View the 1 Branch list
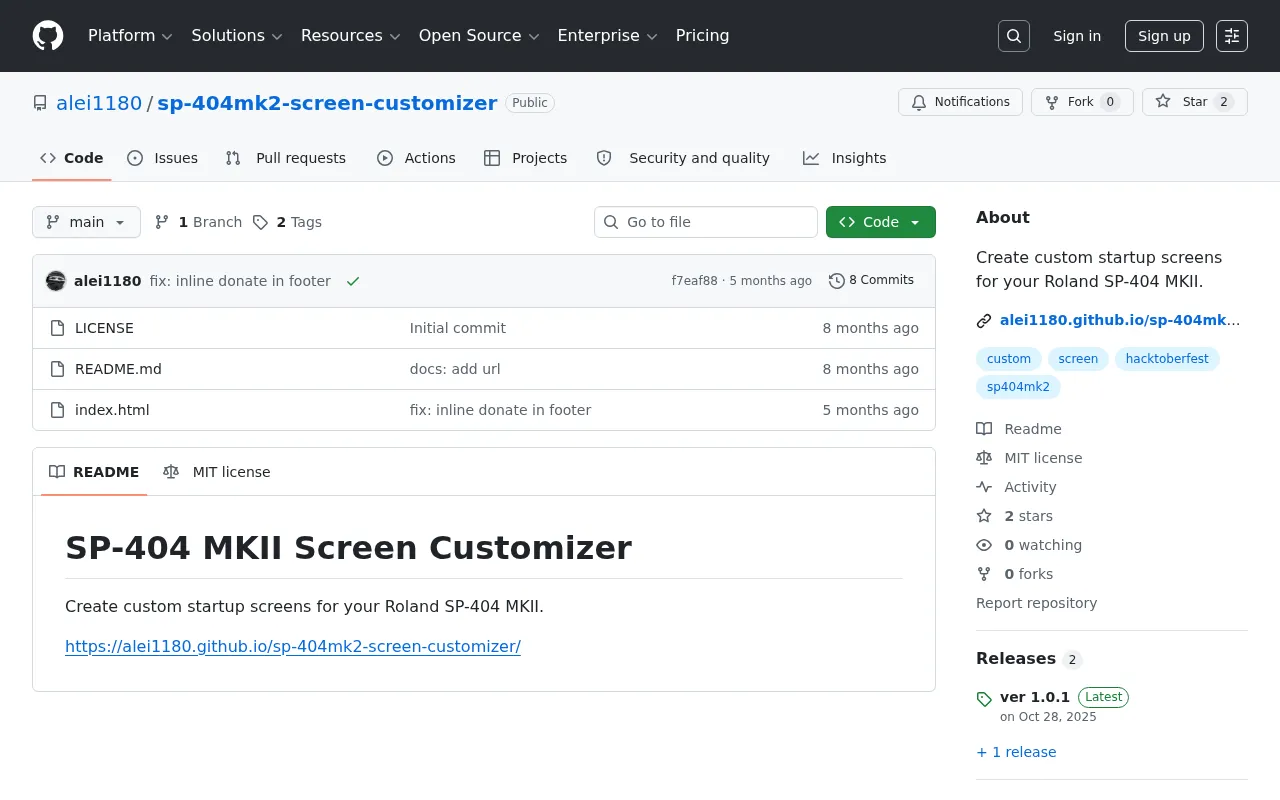This screenshot has height=800, width=1280. click(x=198, y=222)
